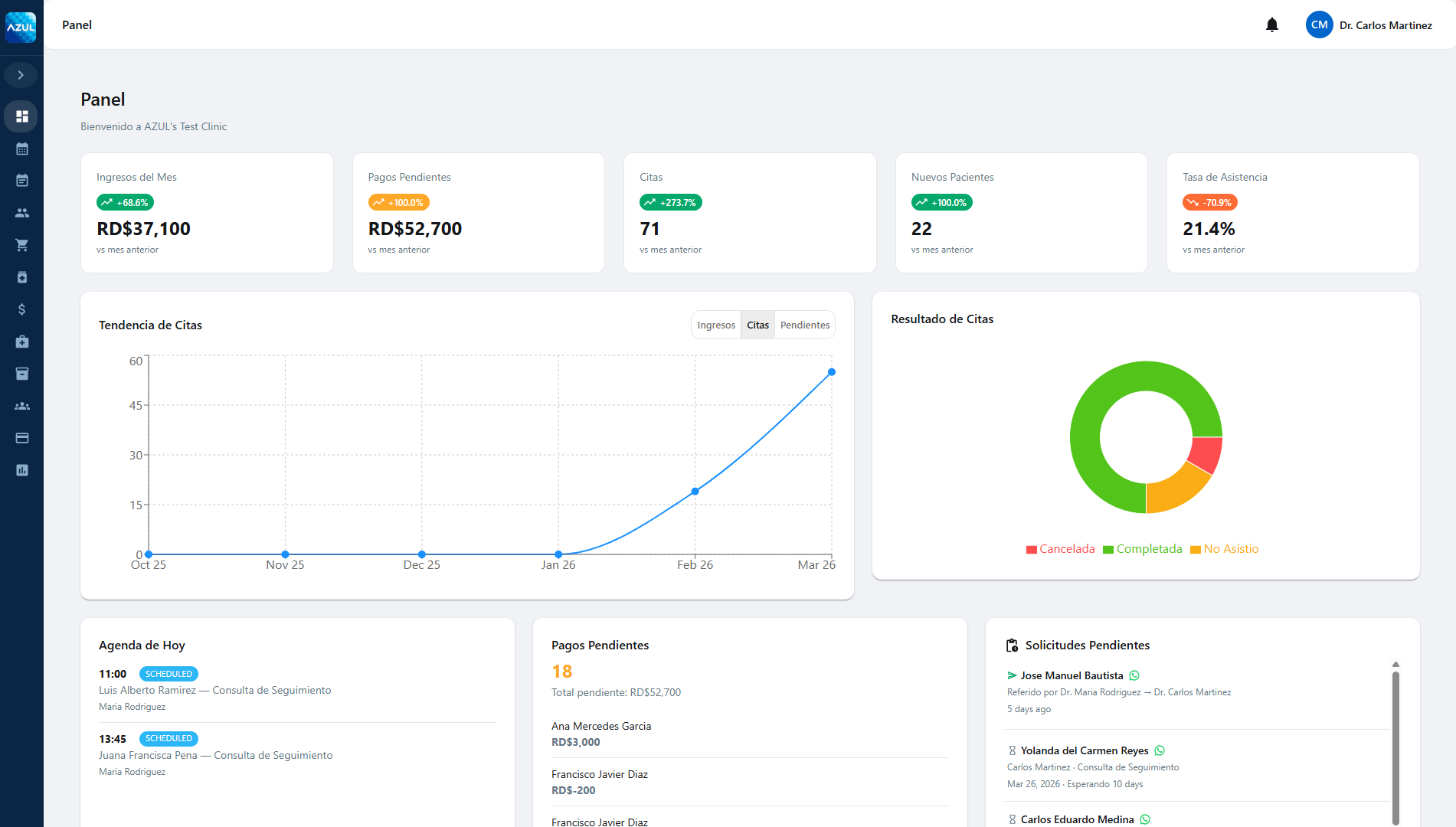This screenshot has width=1456, height=827.
Task: Click the Solicitudes Pendientes scrollbar
Action: click(1395, 743)
